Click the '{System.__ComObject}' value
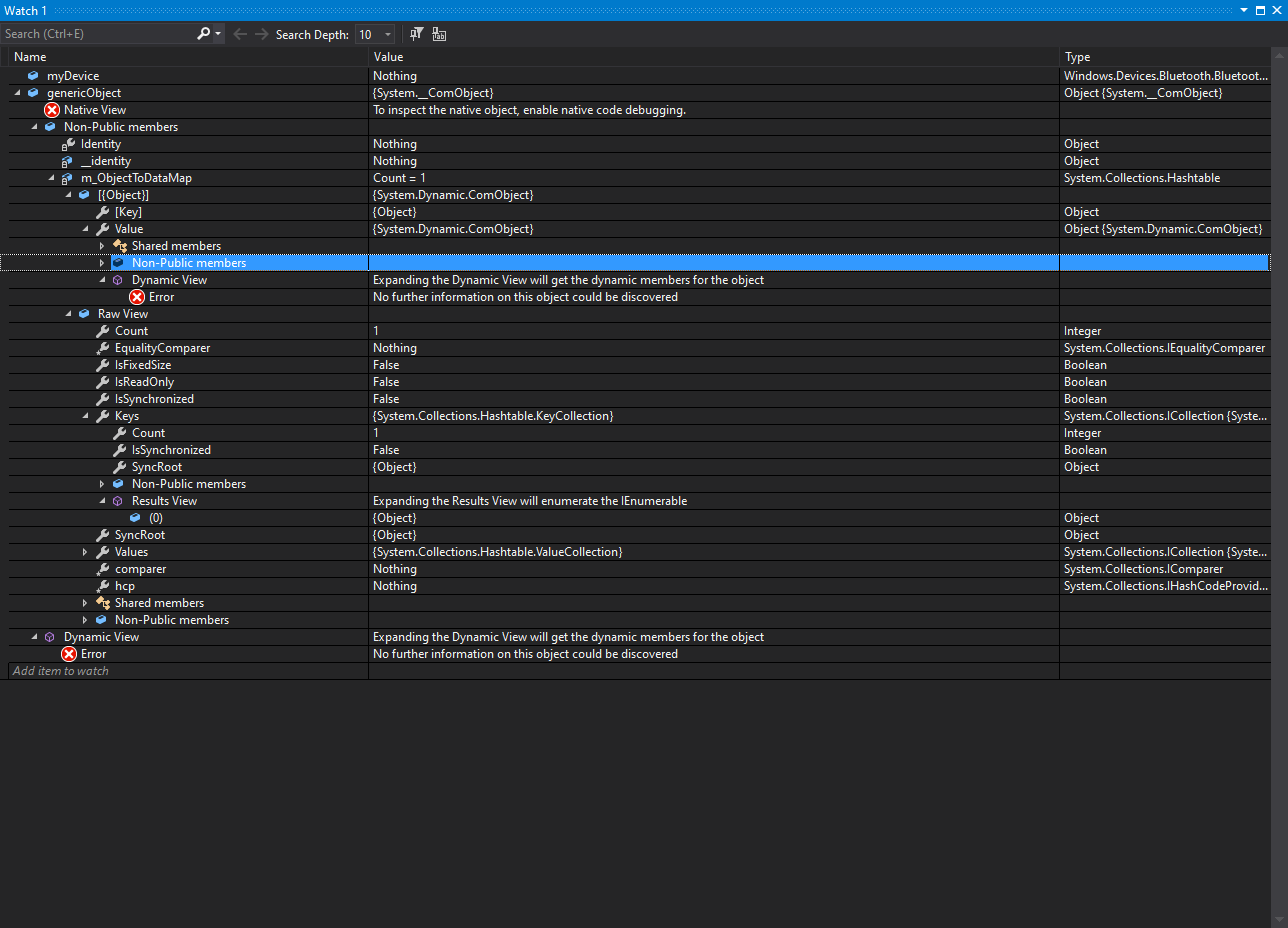Viewport: 1288px width, 928px height. (x=433, y=93)
